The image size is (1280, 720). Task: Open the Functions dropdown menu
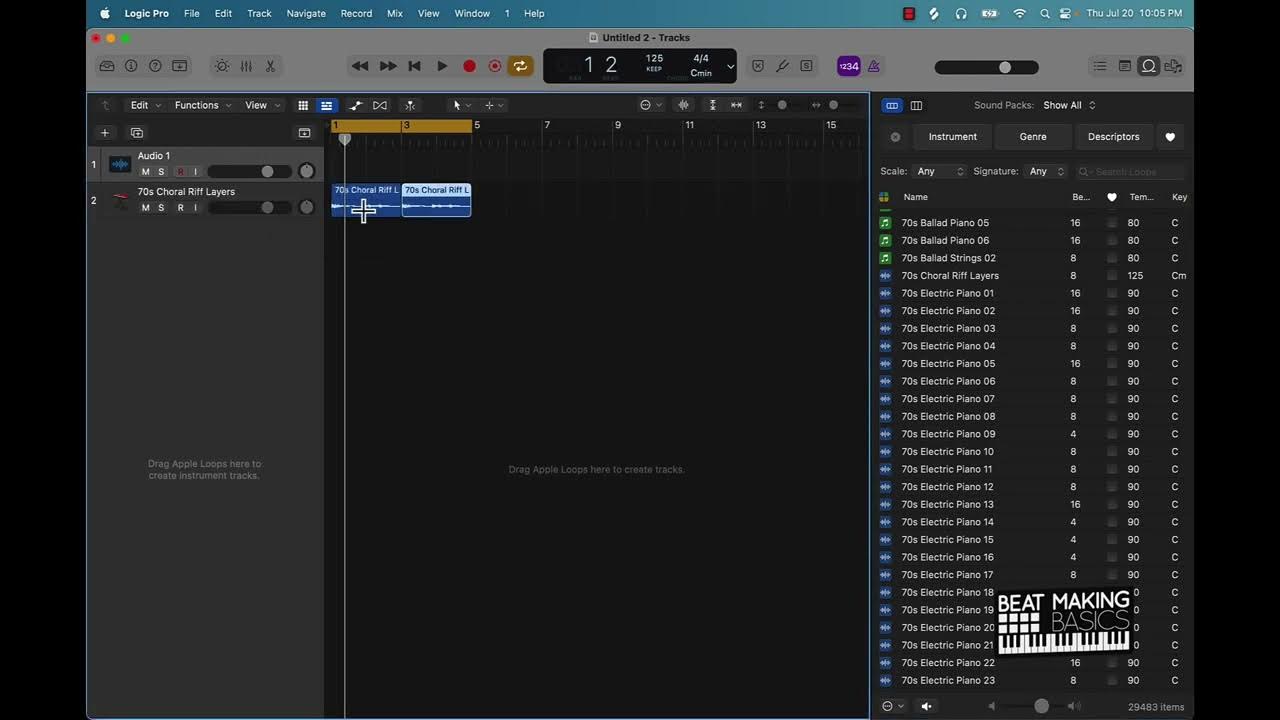[203, 105]
